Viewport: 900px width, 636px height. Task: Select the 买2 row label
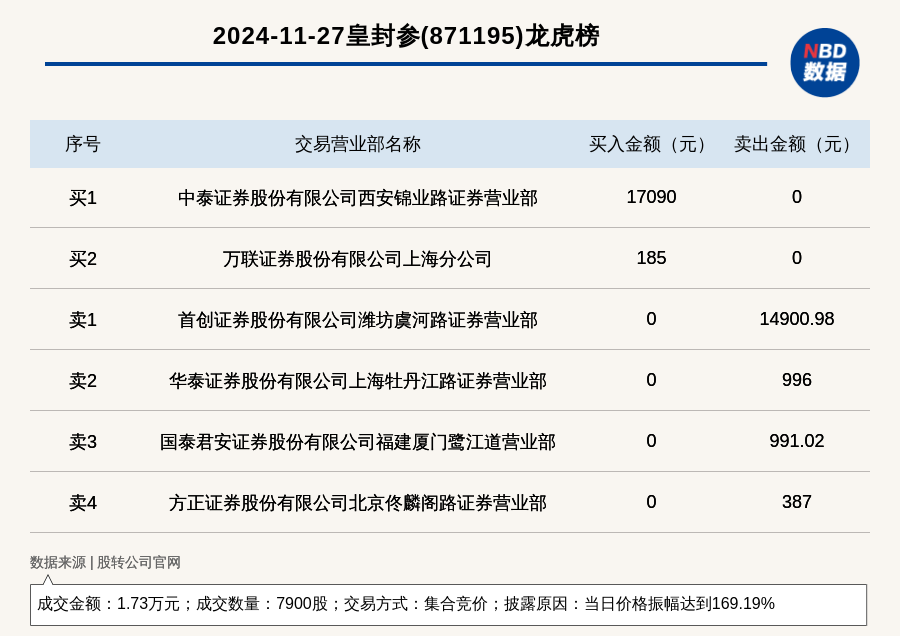83,259
